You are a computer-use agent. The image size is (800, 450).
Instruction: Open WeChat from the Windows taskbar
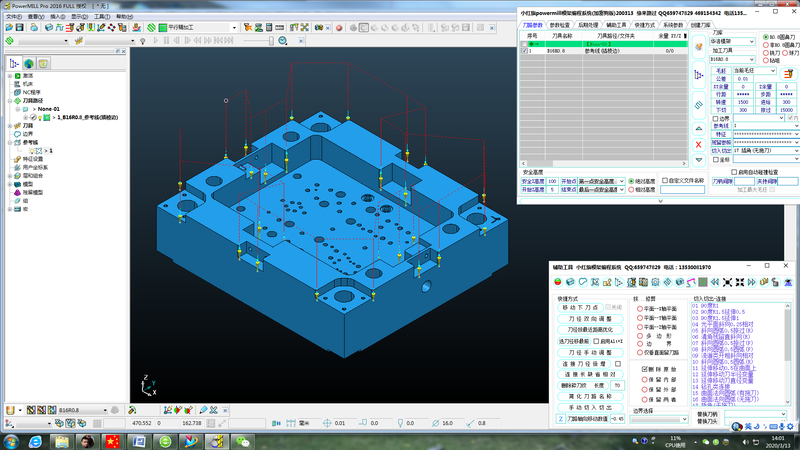pos(242,441)
